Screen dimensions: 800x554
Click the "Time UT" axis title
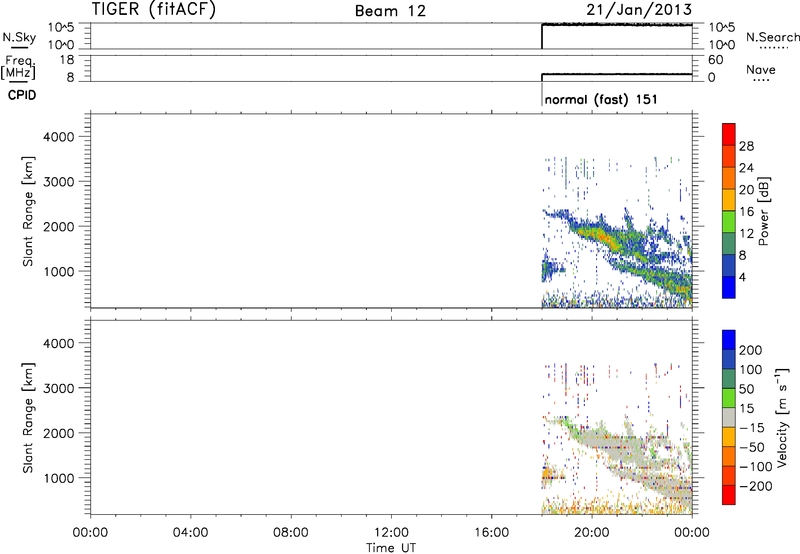(391, 548)
